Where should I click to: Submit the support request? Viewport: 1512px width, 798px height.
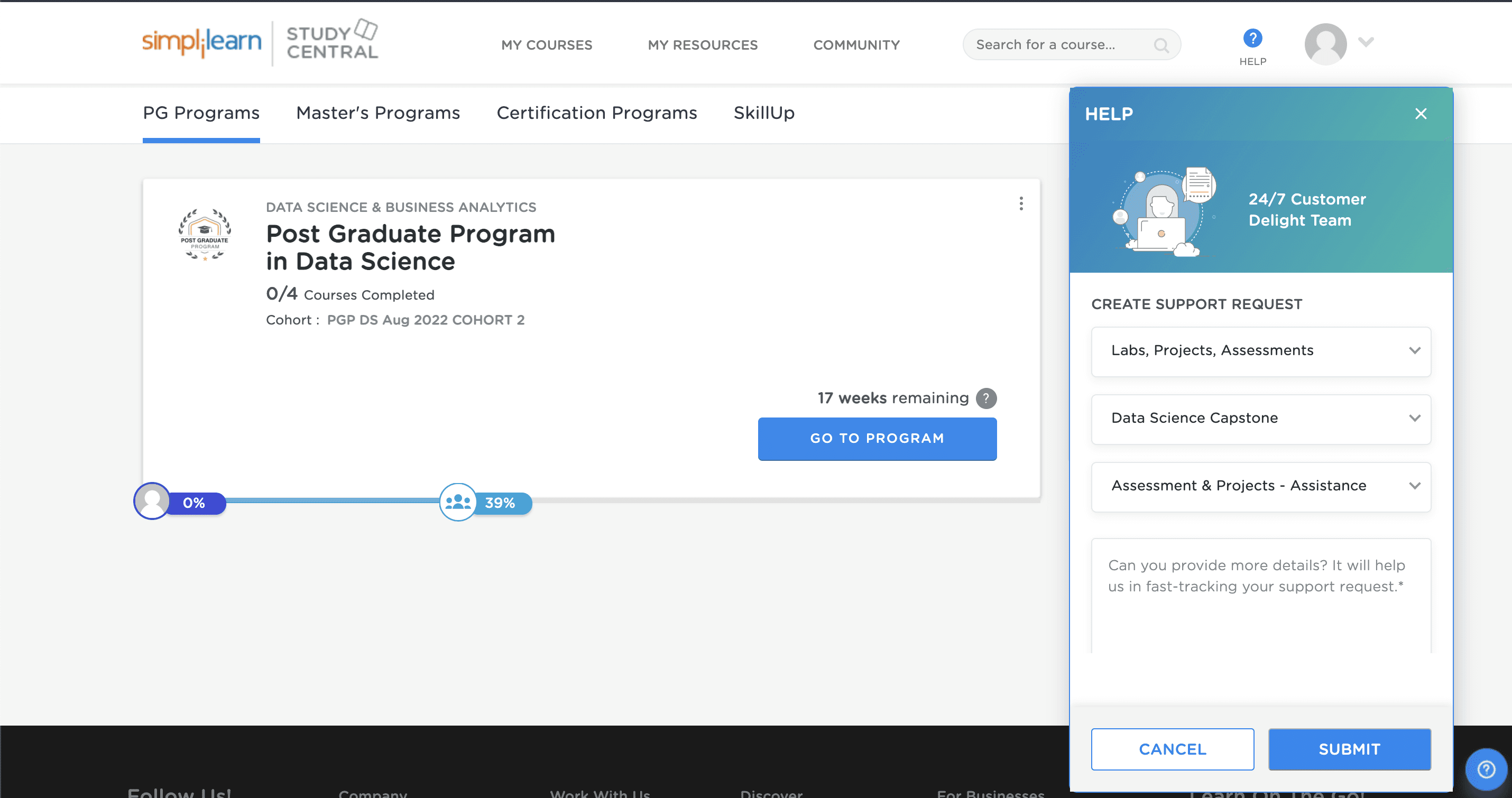coord(1349,749)
